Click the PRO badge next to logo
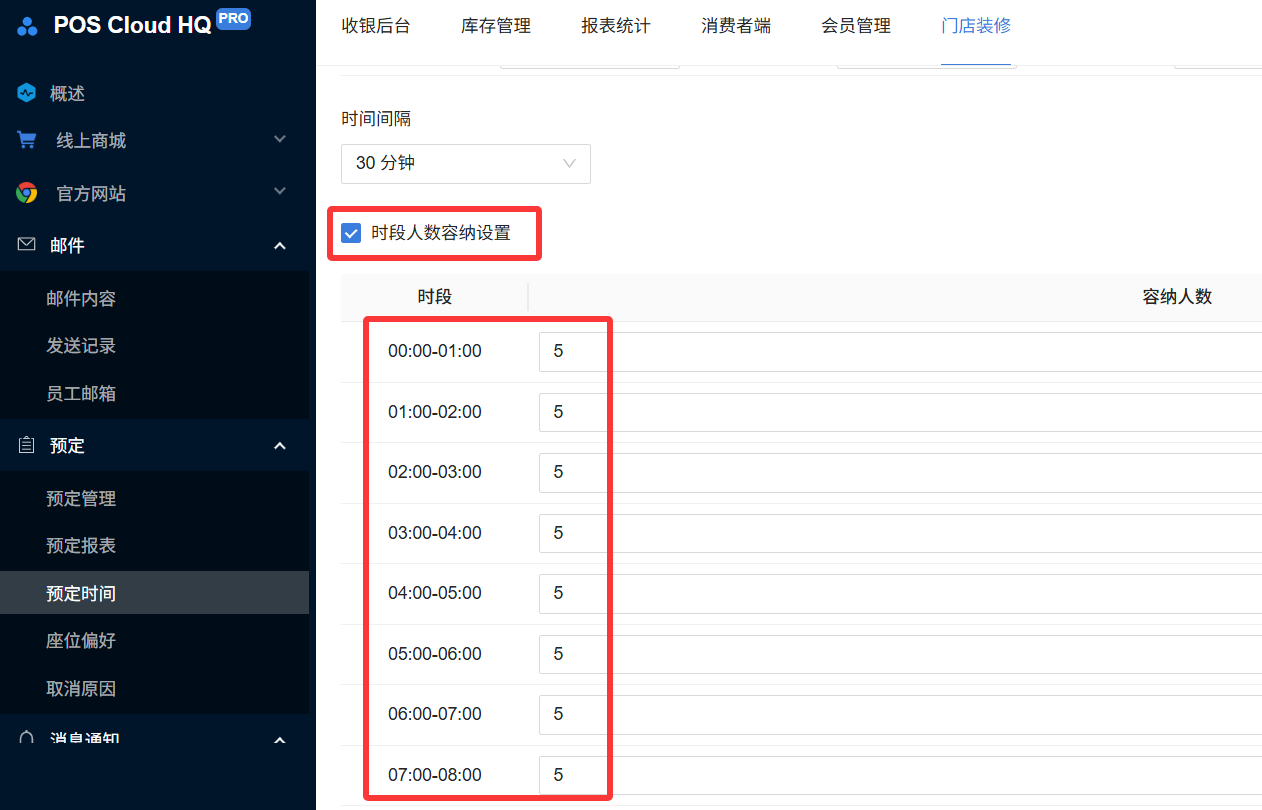Screen dimensions: 1262x810 [x=233, y=18]
